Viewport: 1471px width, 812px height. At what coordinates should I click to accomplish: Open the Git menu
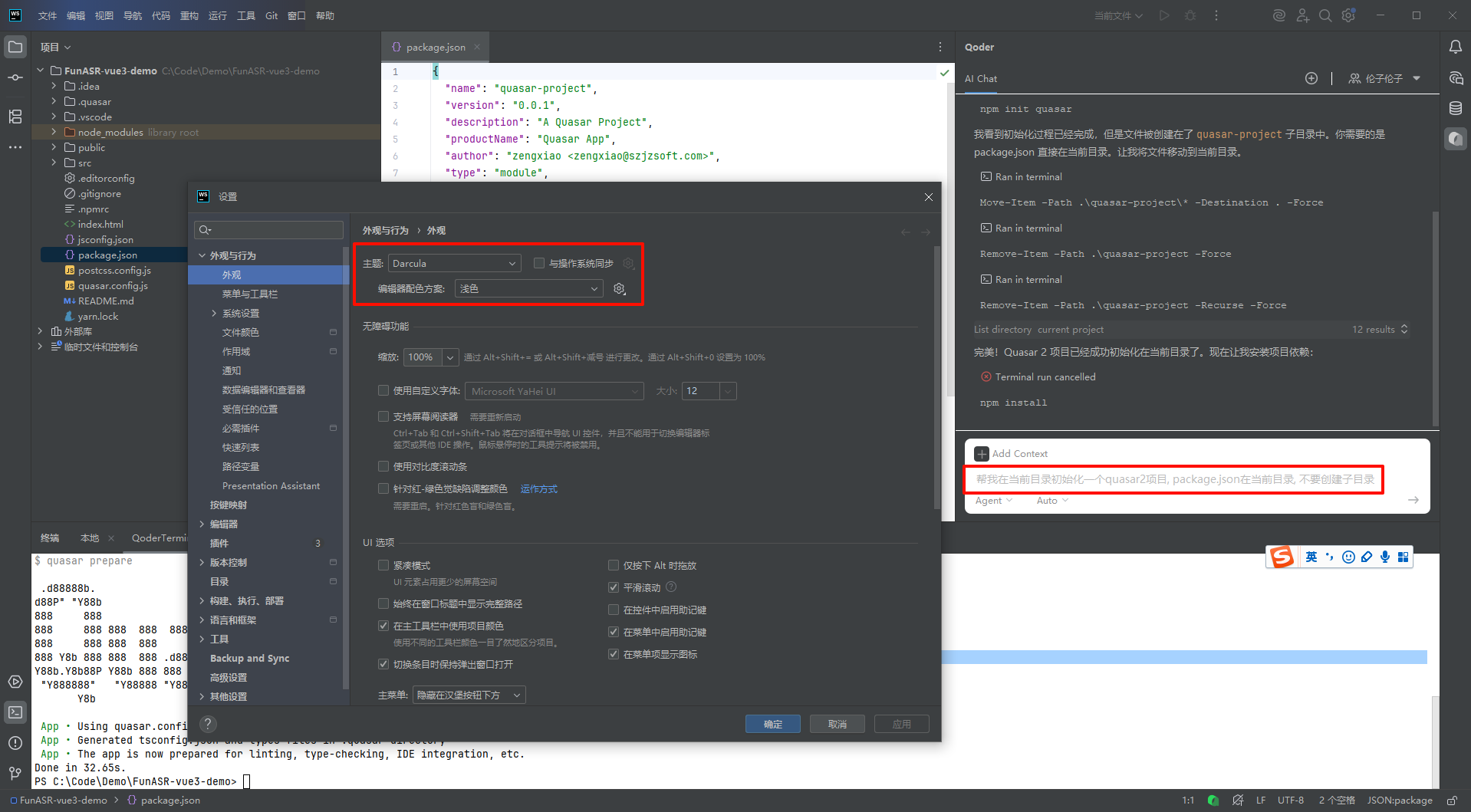click(x=271, y=15)
